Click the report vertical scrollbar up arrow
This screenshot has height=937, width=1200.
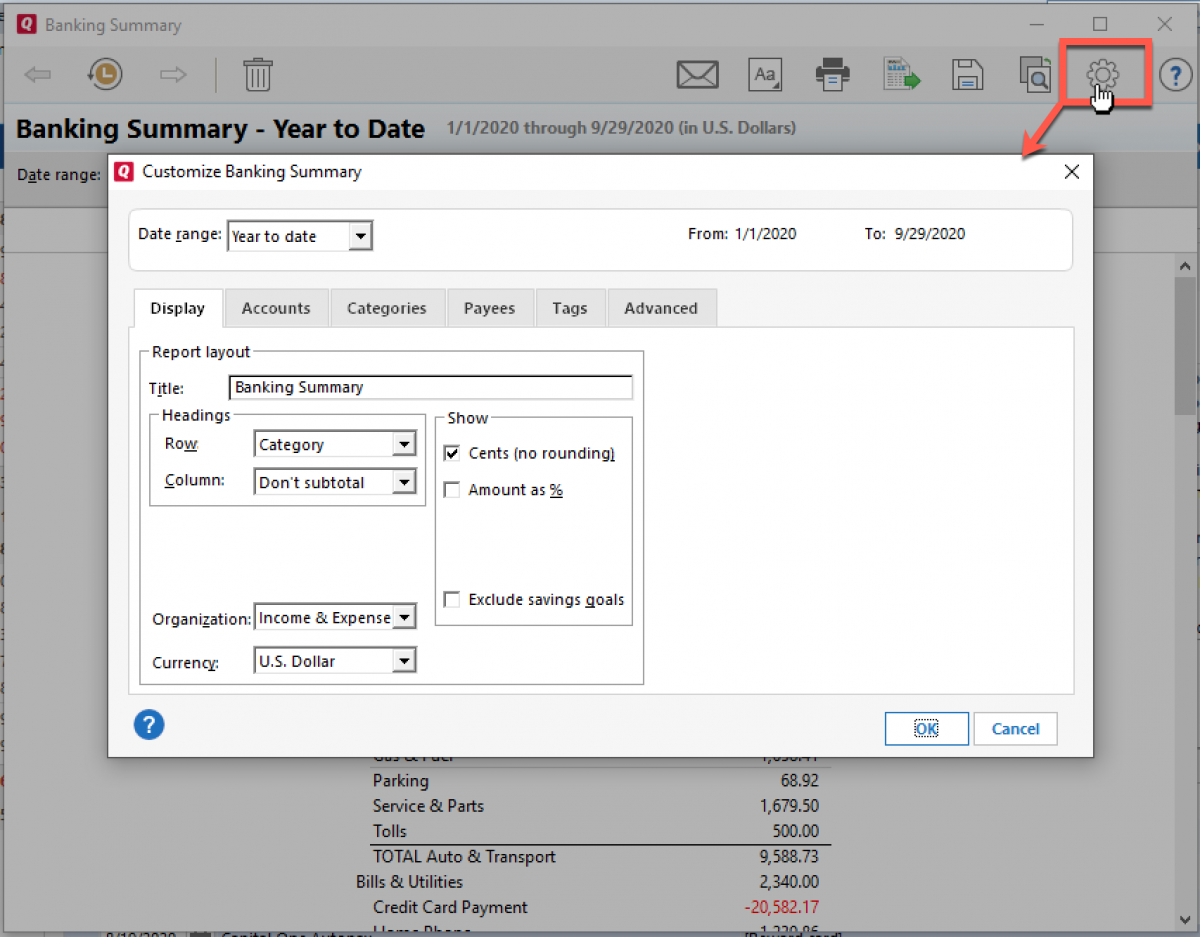click(1185, 267)
